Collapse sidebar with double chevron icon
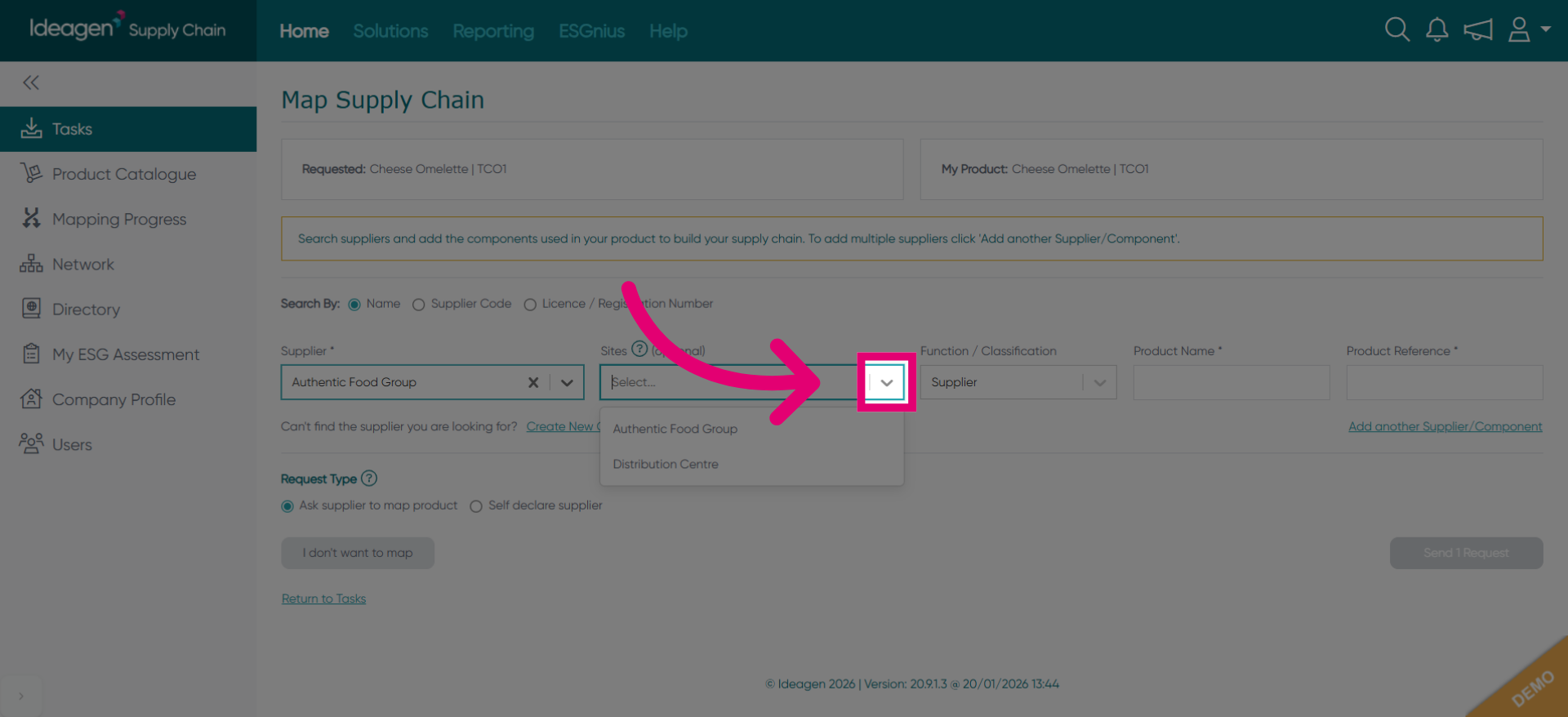Viewport: 1568px width, 717px height. 31,82
